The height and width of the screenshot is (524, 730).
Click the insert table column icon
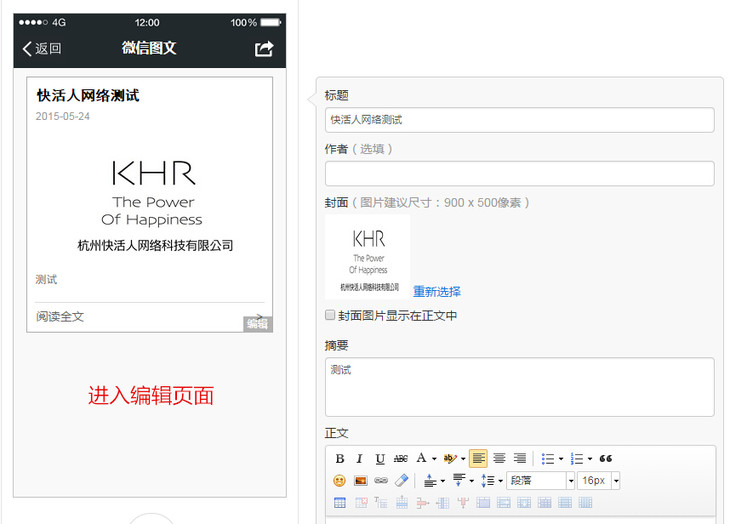443,503
